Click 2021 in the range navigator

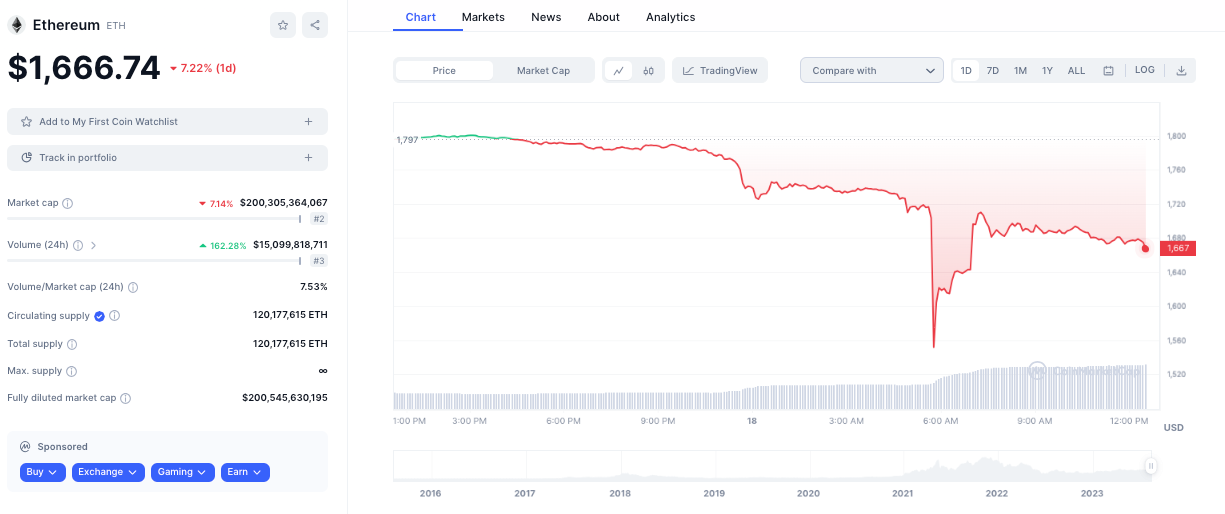(903, 494)
